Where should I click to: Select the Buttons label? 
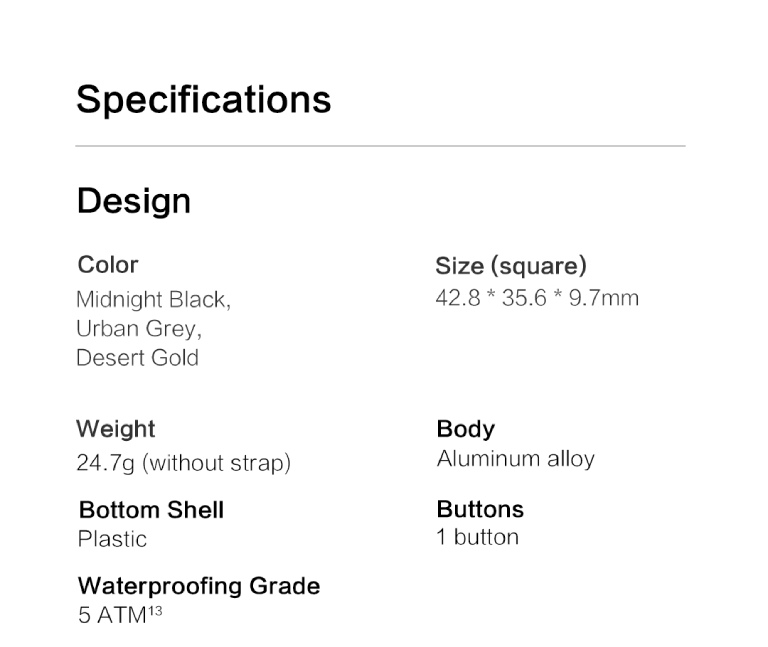click(x=480, y=509)
